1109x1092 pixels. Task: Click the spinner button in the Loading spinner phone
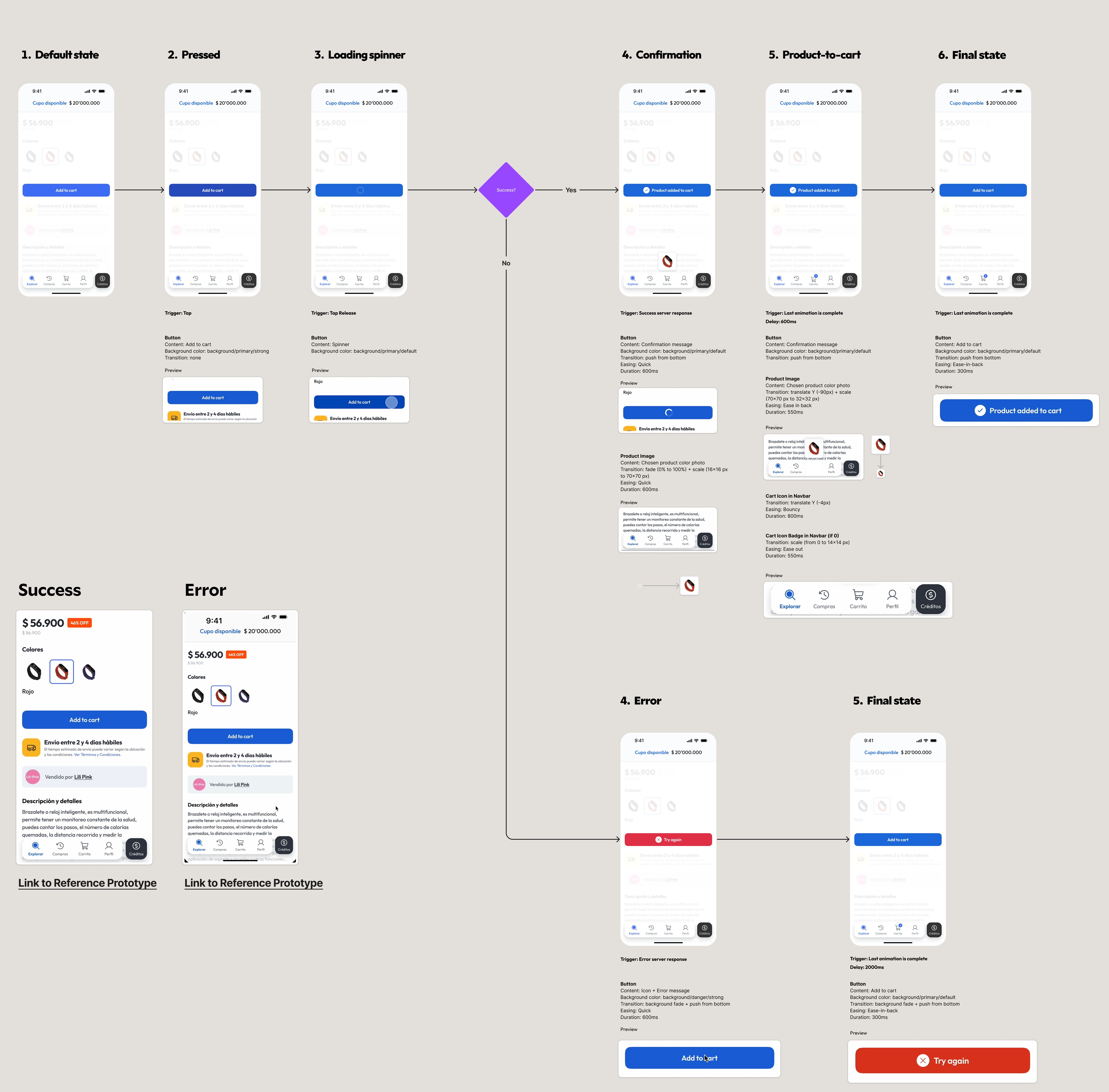[359, 190]
